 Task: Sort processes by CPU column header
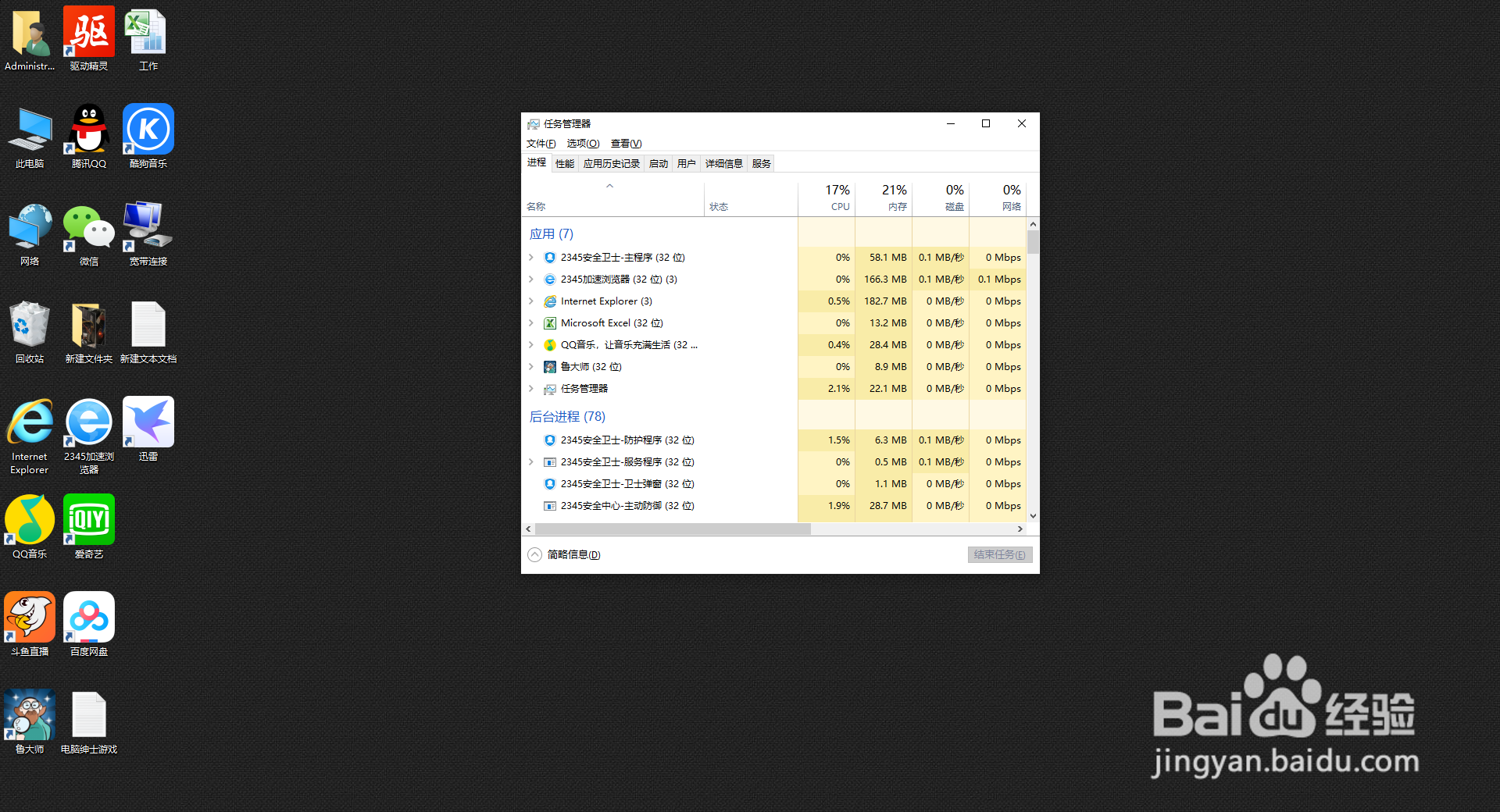tap(827, 198)
